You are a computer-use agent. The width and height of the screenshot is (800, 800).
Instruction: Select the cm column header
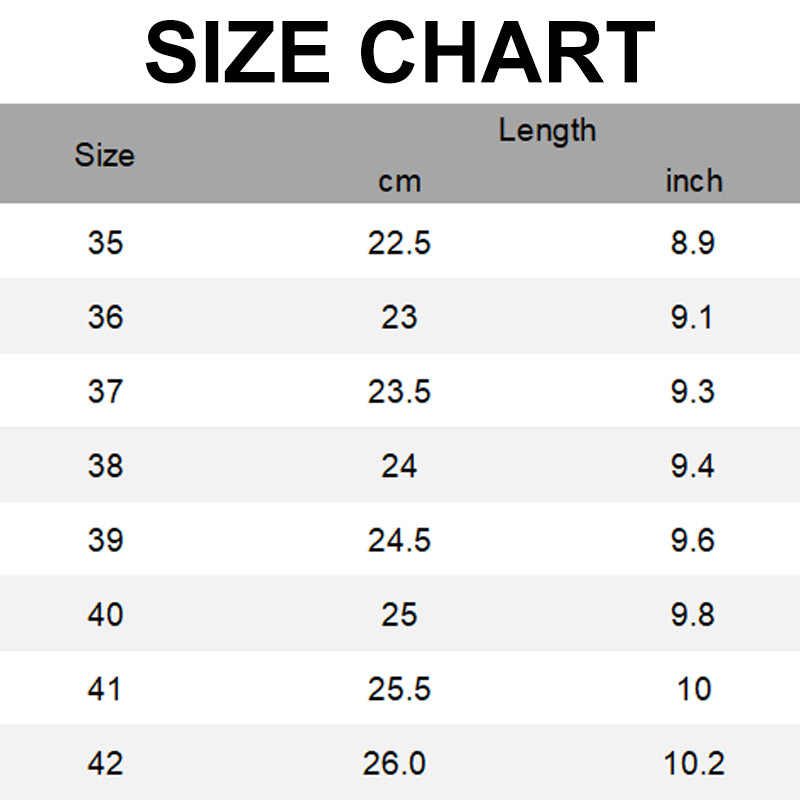click(x=399, y=181)
